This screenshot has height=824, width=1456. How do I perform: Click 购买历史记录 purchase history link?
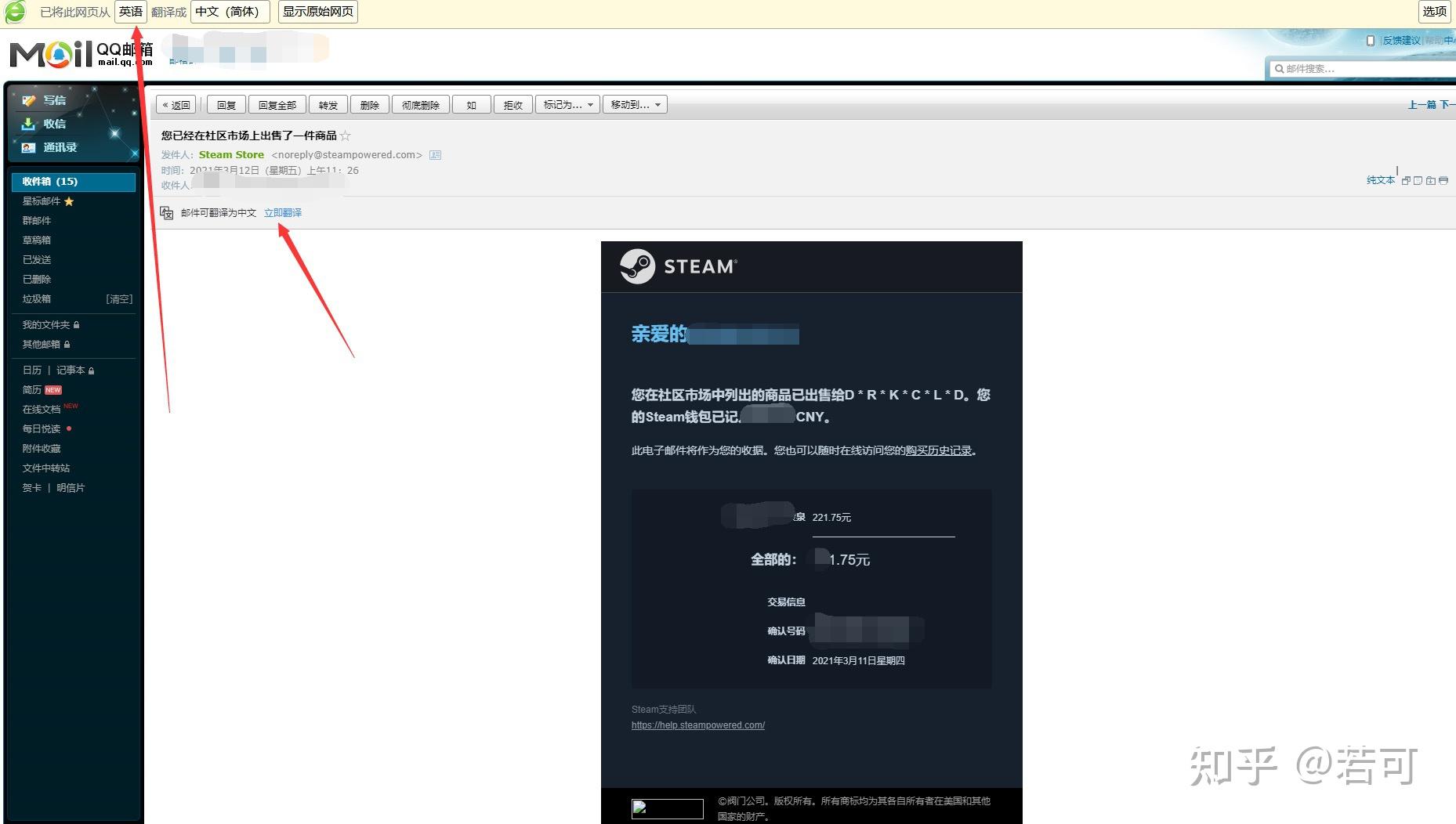click(938, 451)
